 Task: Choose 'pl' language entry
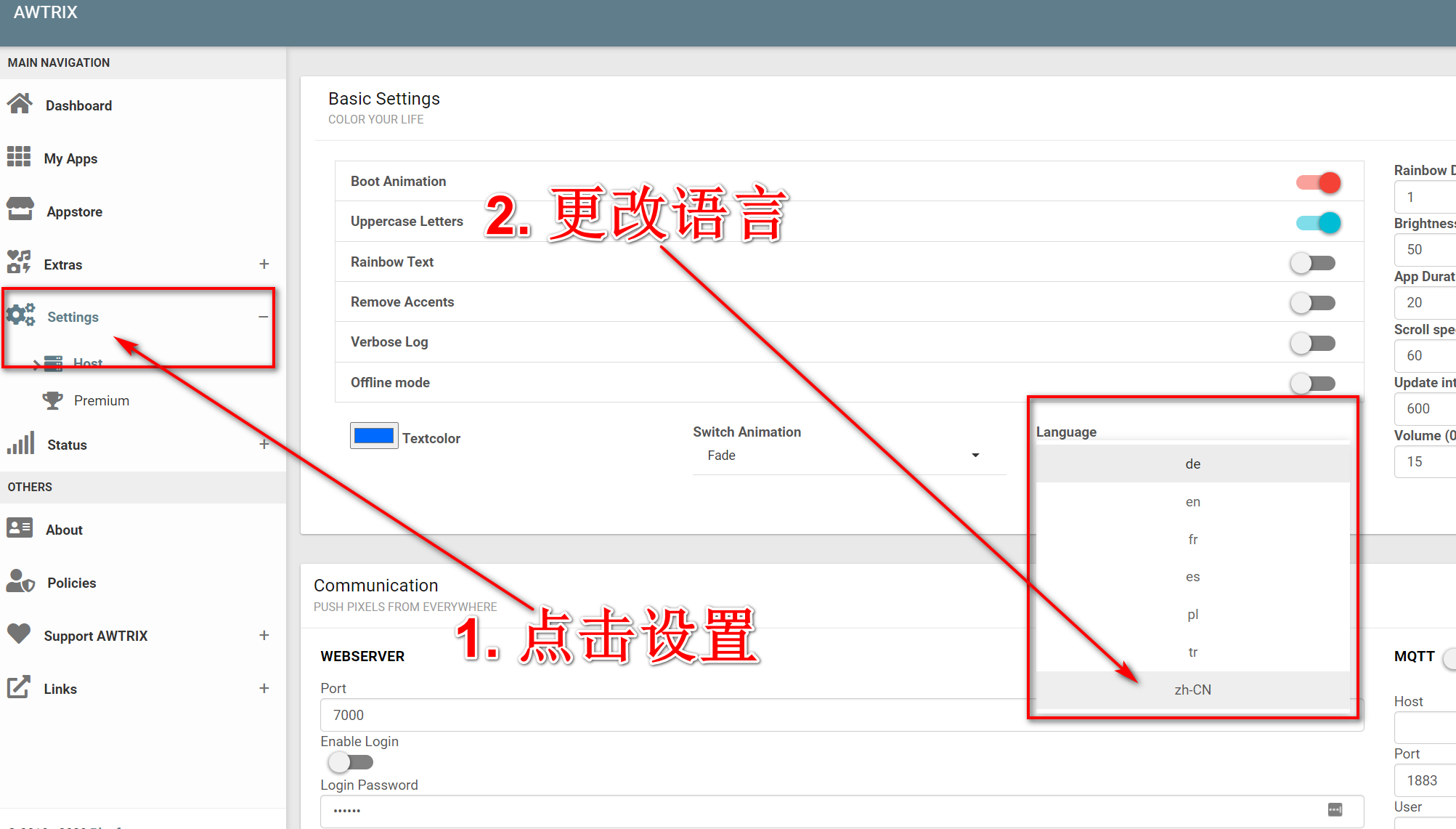1192,615
